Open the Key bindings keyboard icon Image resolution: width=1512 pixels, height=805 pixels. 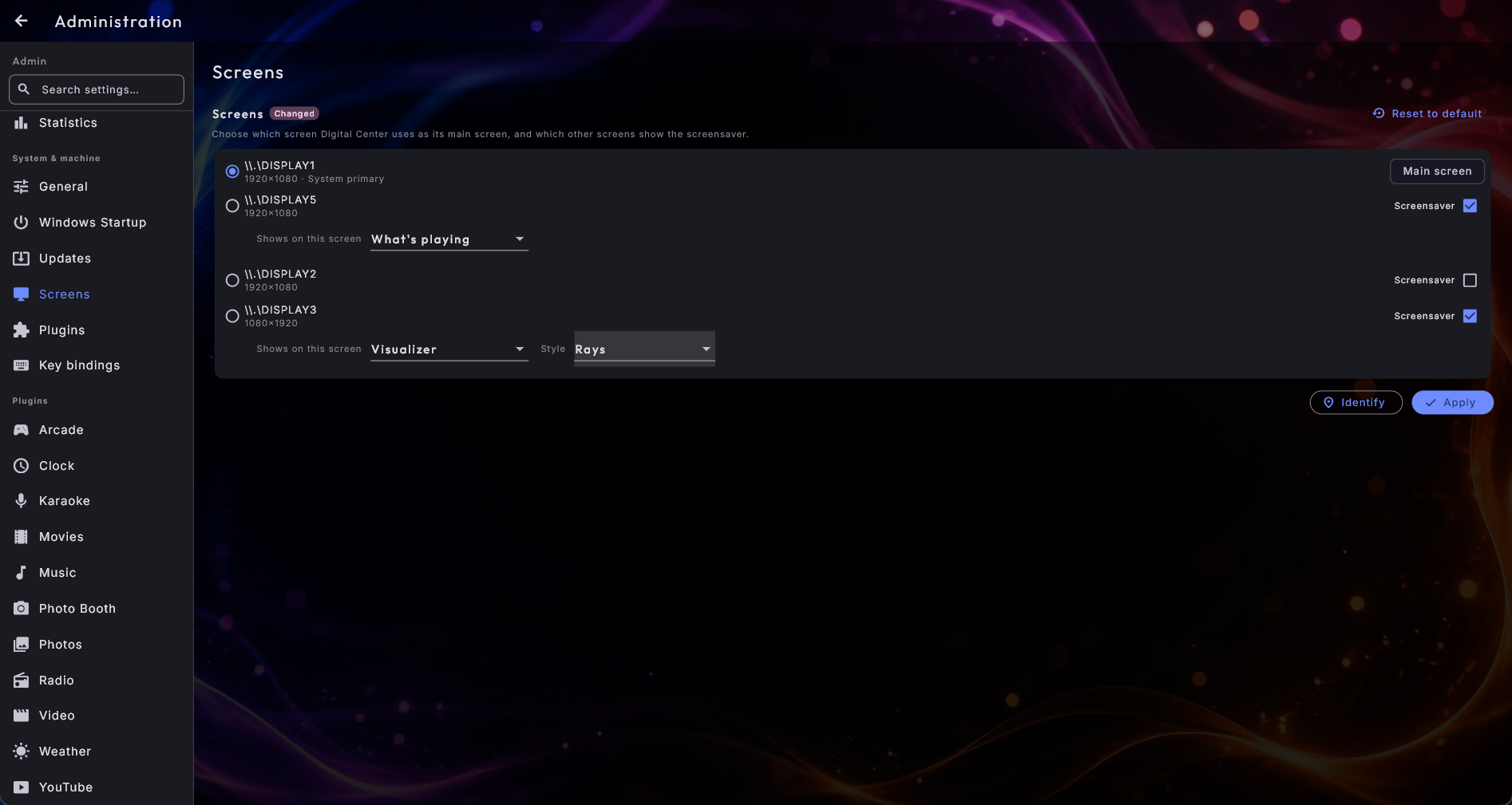tap(22, 365)
